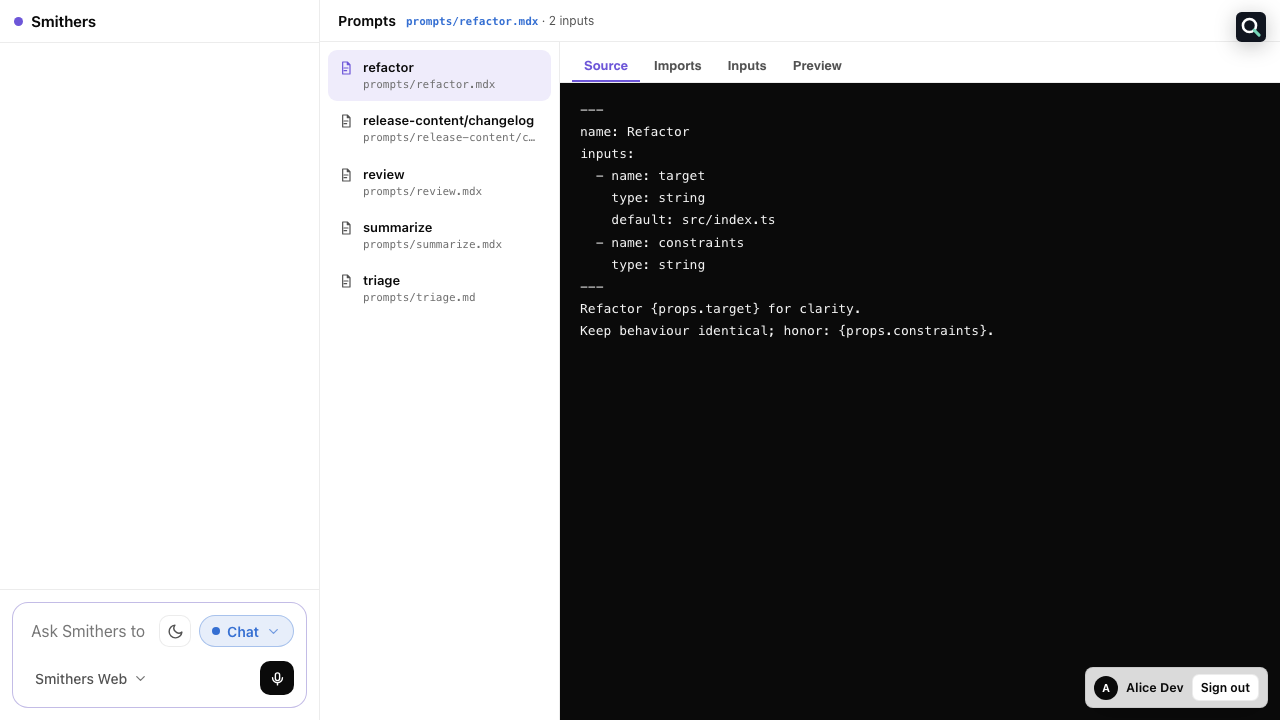Toggle dark mode moon icon

175,631
